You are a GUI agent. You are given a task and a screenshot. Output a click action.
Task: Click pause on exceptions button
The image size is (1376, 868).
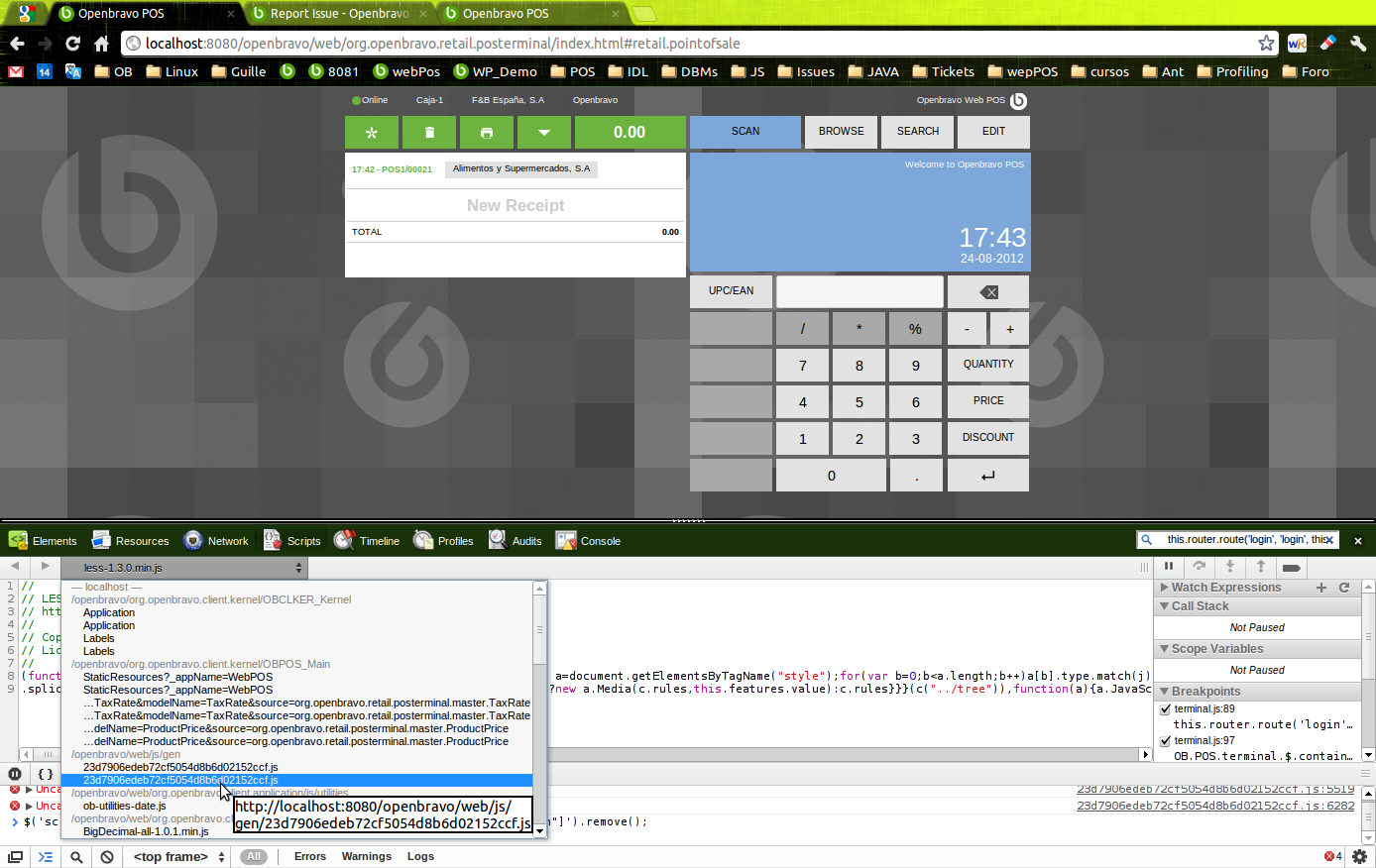coord(15,774)
